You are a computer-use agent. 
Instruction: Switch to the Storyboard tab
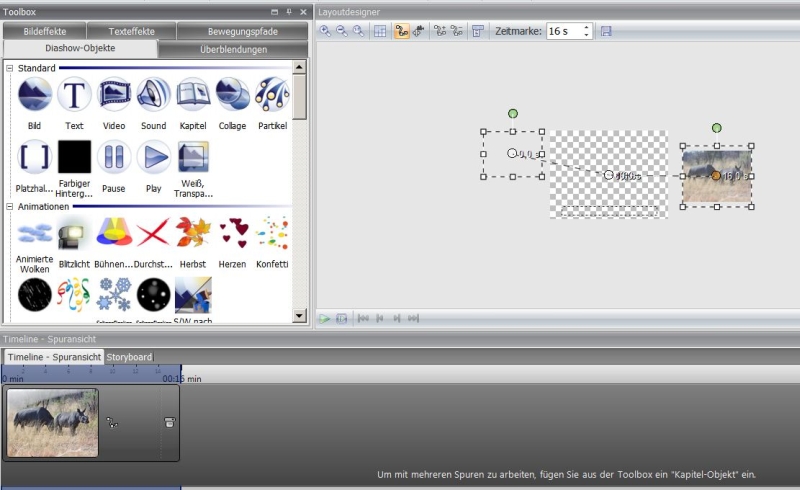(x=130, y=357)
